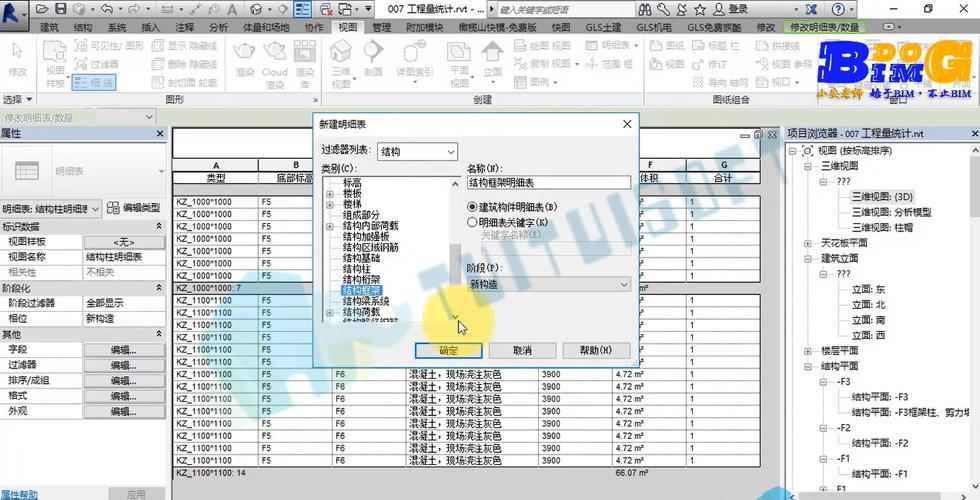Screen dimensions: 980x500
Task: Click 编辑 button next to 字段
Action: coord(124,350)
